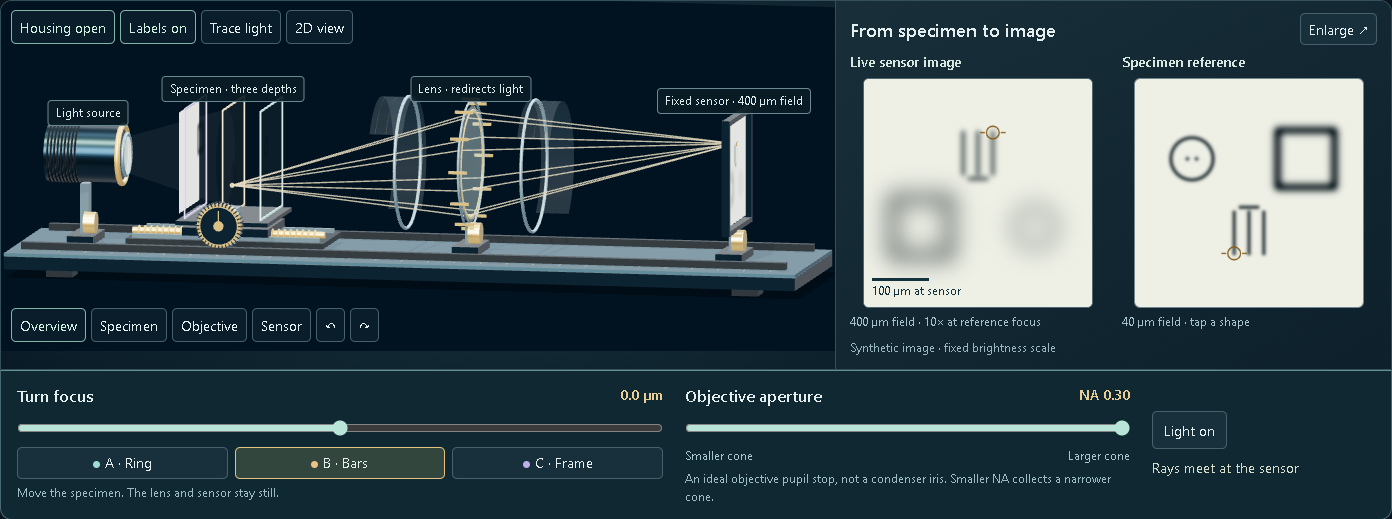Click the undo arrow icon
This screenshot has height=519, width=1392.
click(331, 326)
